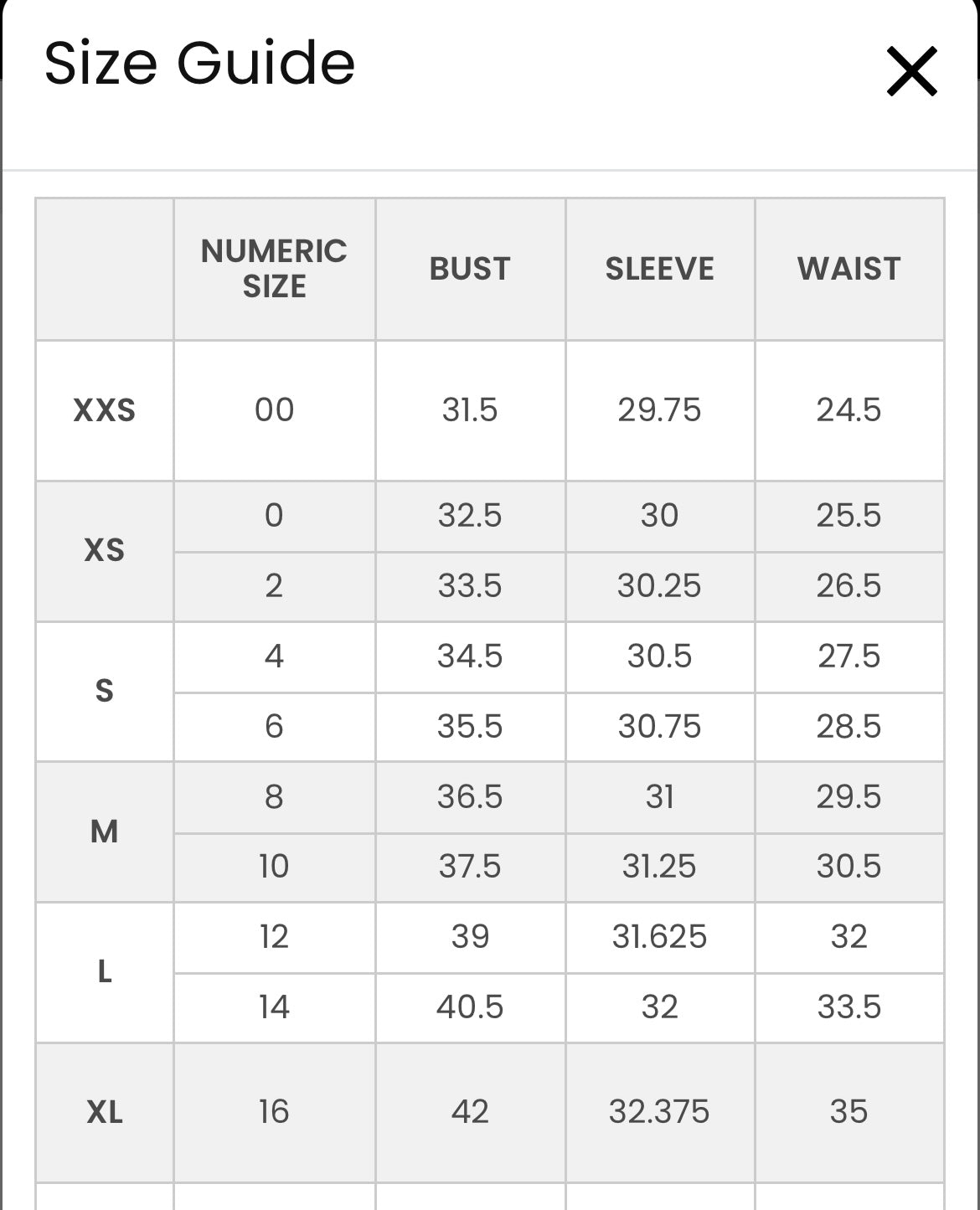The image size is (980, 1210).
Task: Select the XL size row label
Action: 105,1112
